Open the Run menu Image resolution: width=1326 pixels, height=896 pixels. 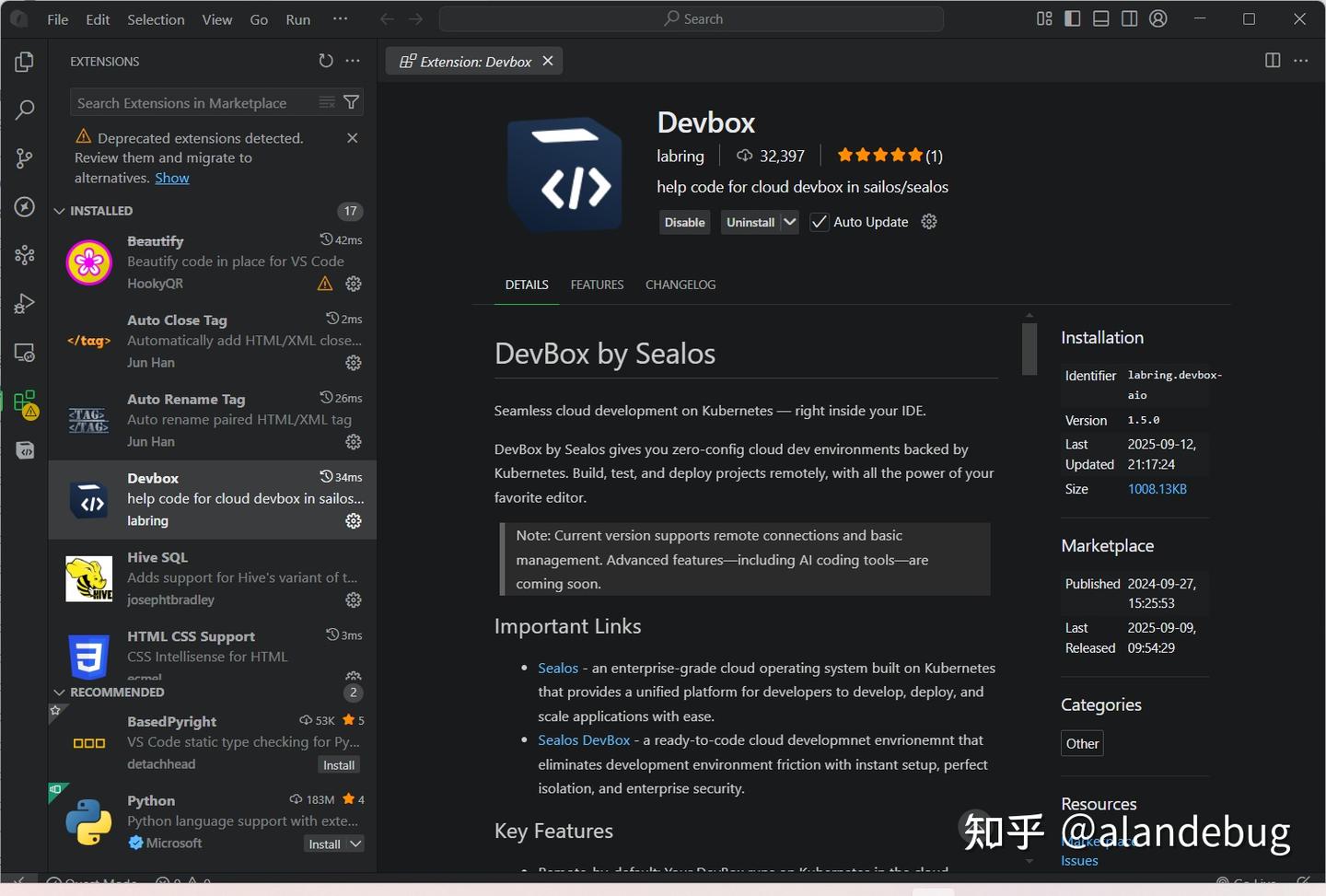297,18
